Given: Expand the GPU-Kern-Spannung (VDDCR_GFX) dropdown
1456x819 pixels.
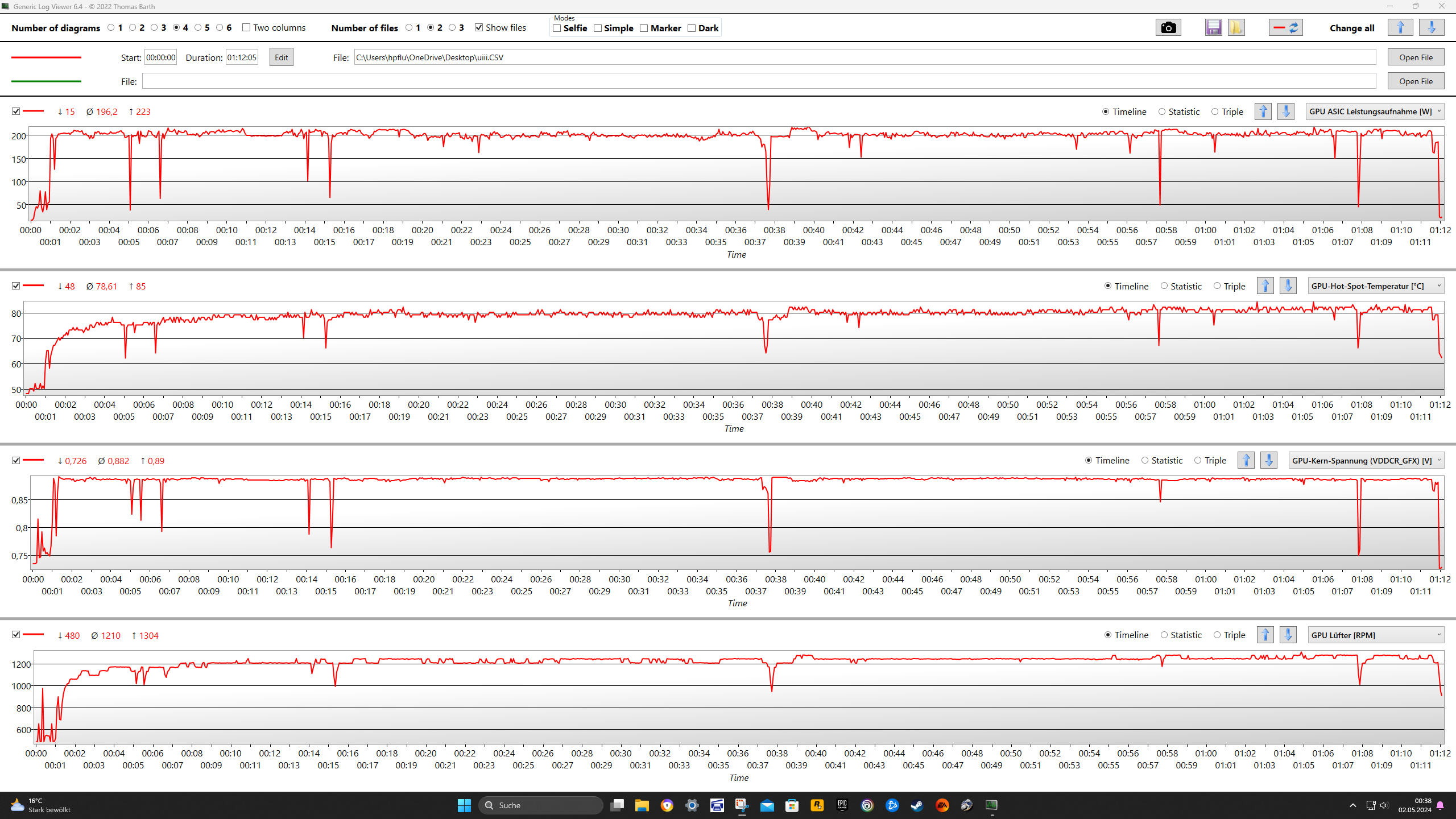Looking at the screenshot, I should click(1366, 461).
